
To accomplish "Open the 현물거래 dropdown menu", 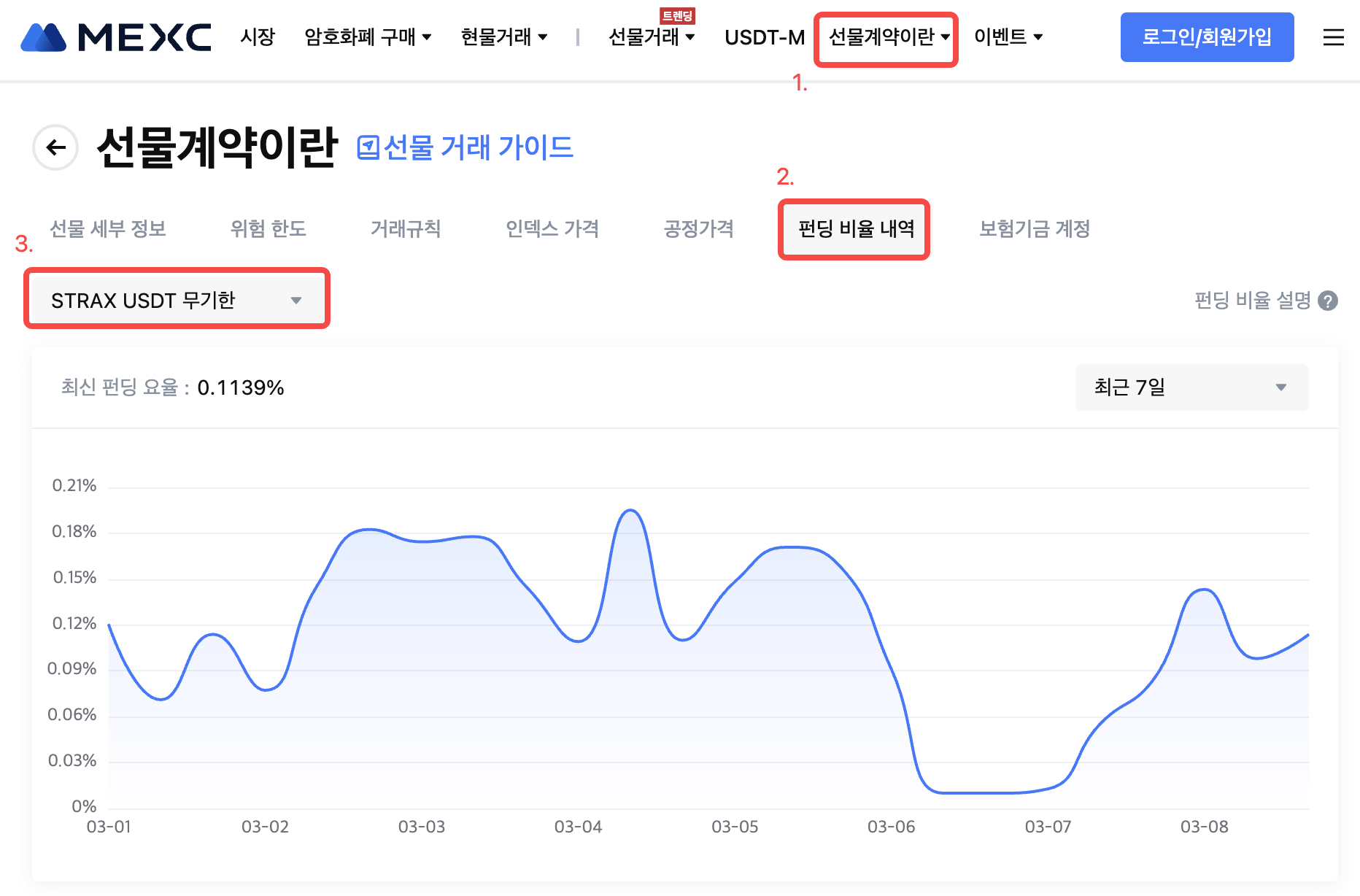I will [x=503, y=37].
